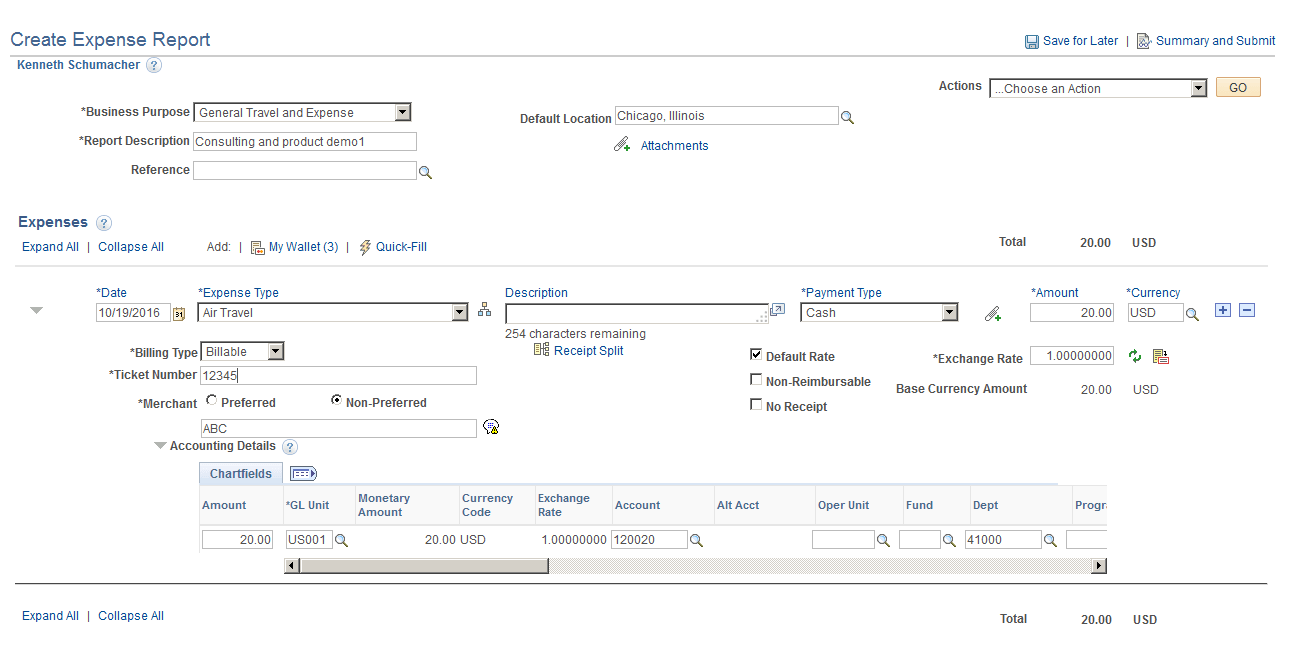
Task: Collapse the Accounting Details section
Action: click(x=160, y=446)
